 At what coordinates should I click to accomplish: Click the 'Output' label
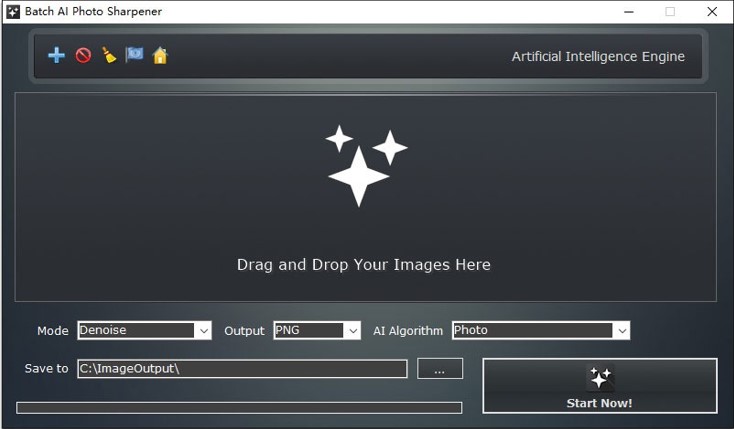point(244,331)
